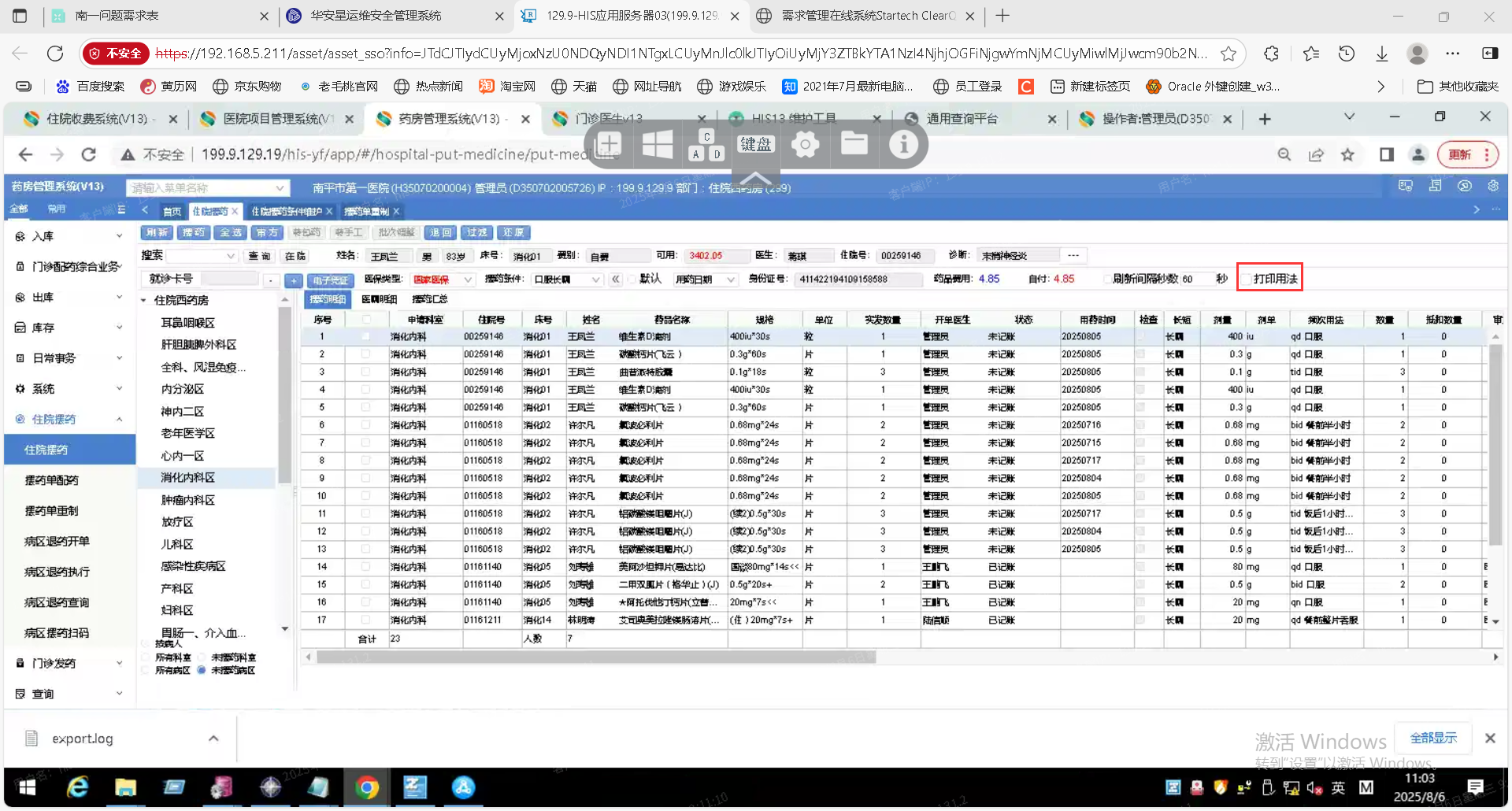Check the row 1 checkbox for 王凤兰
This screenshot has width=1512, height=811.
366,336
